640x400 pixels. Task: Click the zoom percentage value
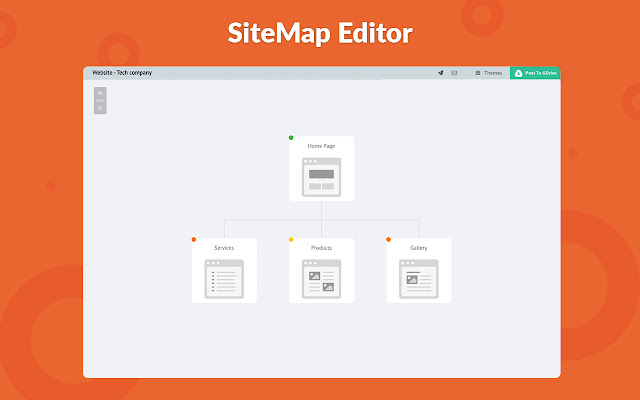coord(100,101)
